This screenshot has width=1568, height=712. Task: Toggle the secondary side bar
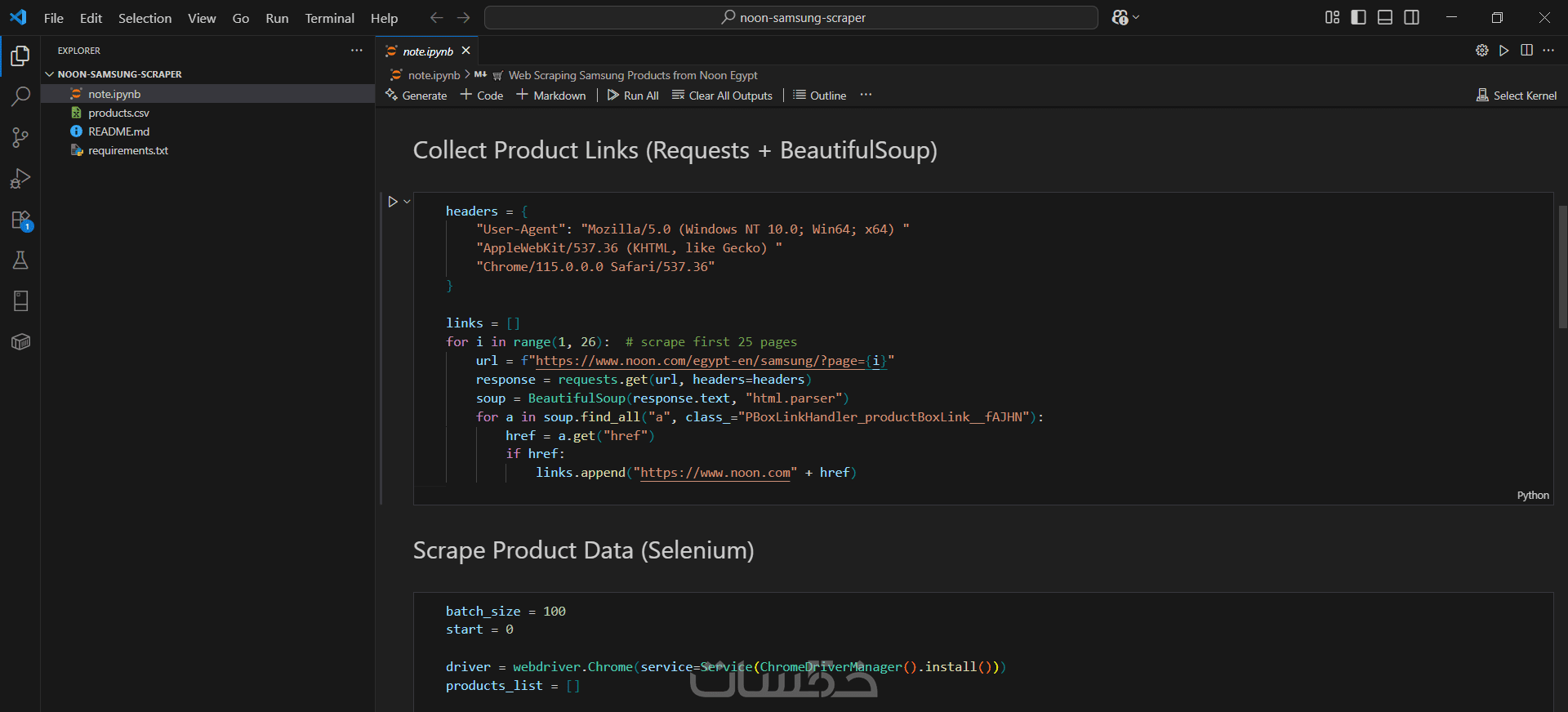click(x=1411, y=17)
